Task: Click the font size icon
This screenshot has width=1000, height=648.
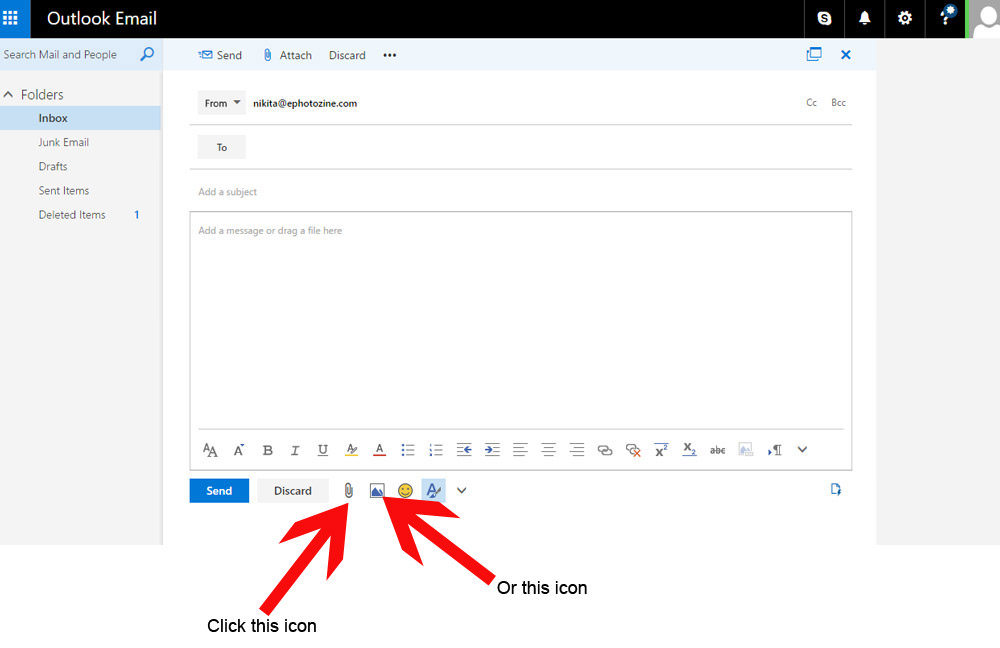Action: coord(210,450)
